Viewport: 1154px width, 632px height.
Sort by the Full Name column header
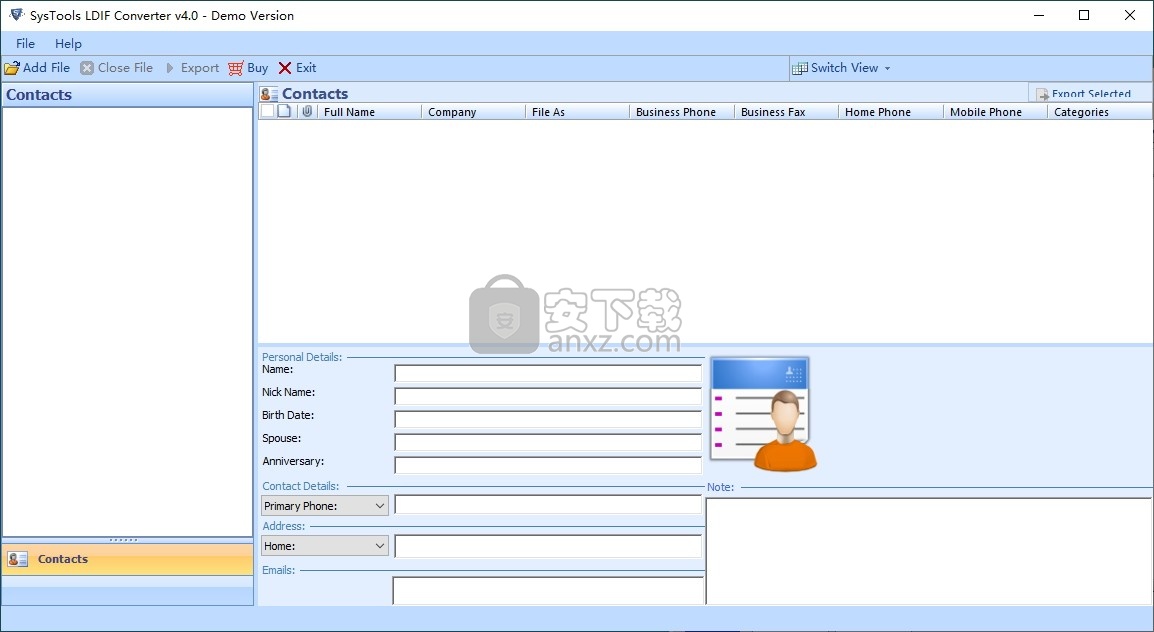tap(369, 112)
